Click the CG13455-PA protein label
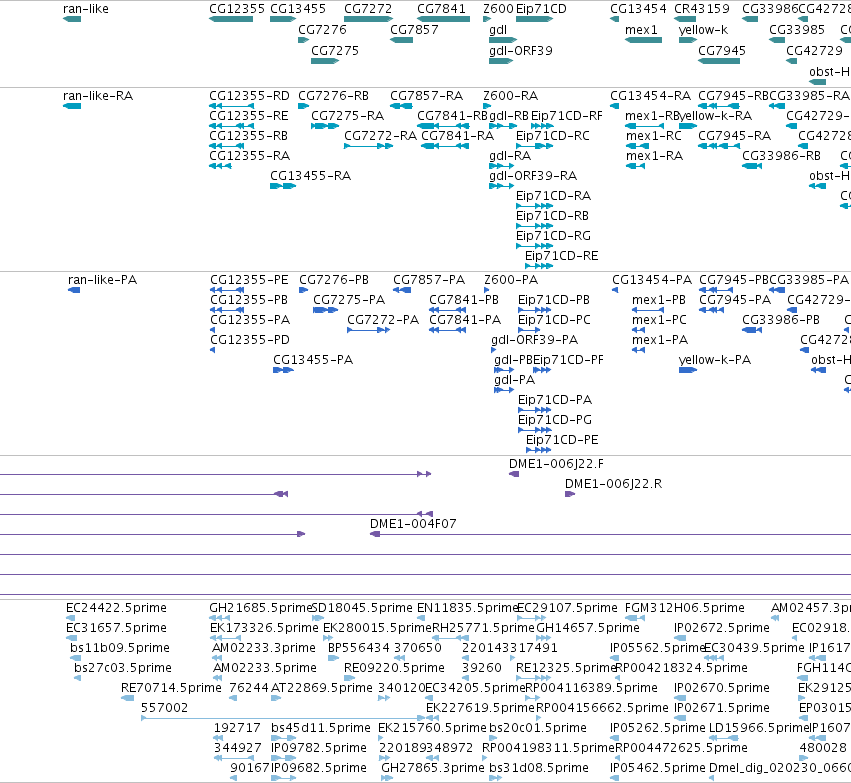 click(x=313, y=360)
